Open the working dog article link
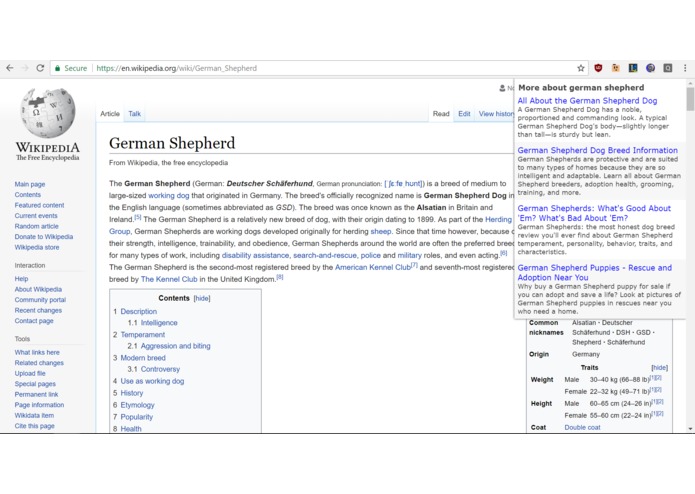 coord(168,196)
